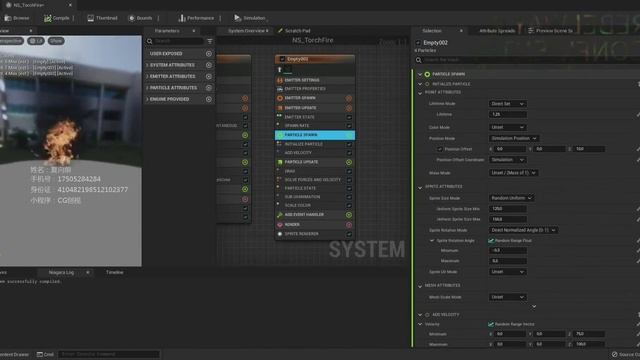Toggle the Empty002 checkbox in Selection panel
640x360 pixels.
point(418,43)
